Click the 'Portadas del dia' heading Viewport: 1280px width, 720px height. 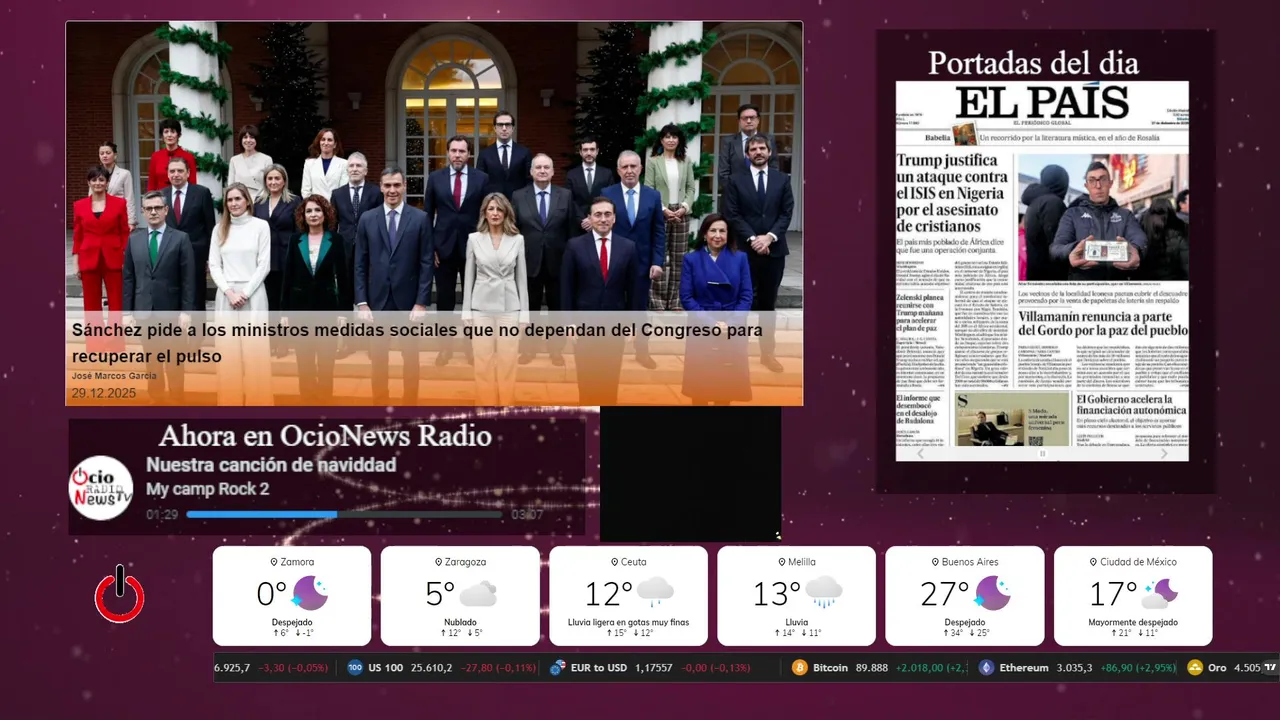[x=1033, y=62]
